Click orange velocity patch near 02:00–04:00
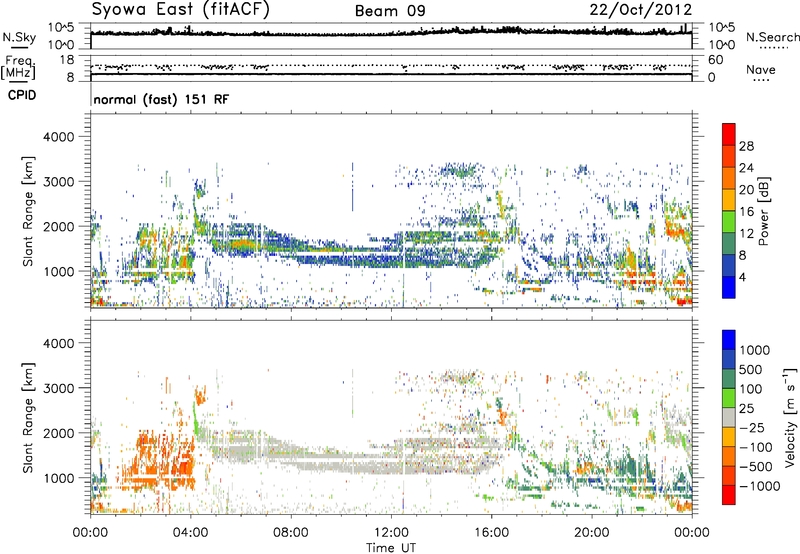800x554 pixels. click(163, 462)
